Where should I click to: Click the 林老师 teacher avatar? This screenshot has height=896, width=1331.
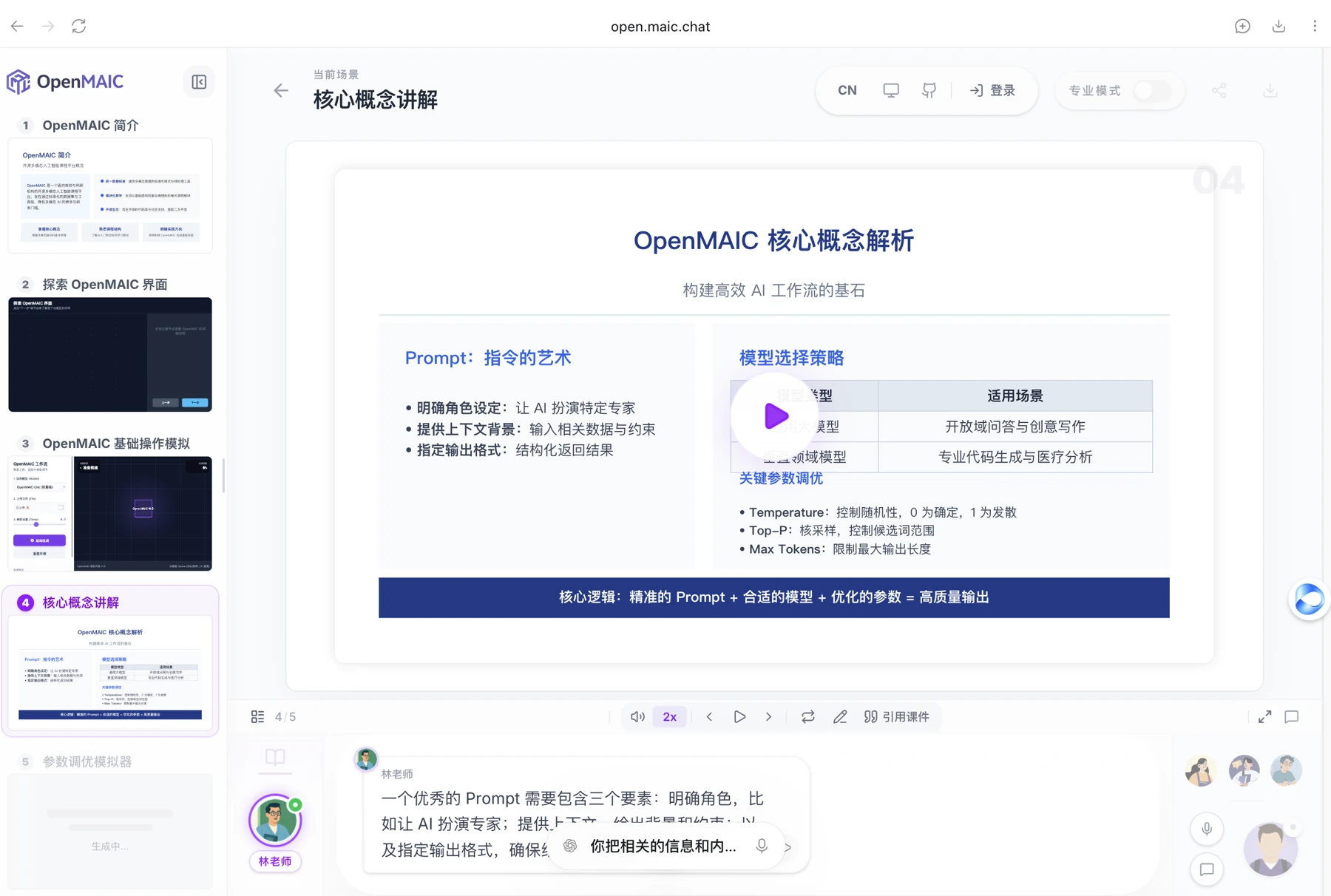click(x=275, y=821)
